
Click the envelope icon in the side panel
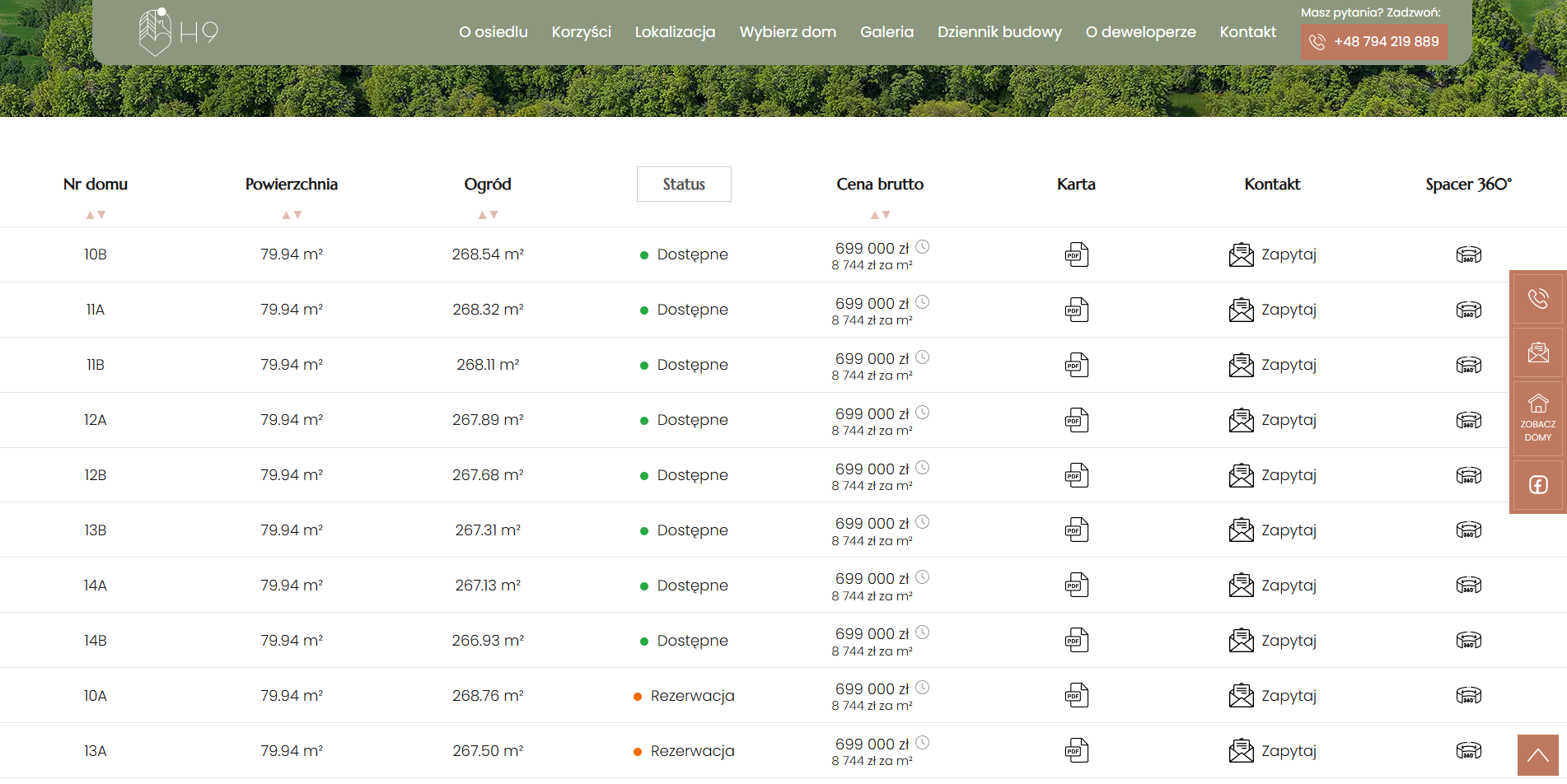pos(1537,352)
